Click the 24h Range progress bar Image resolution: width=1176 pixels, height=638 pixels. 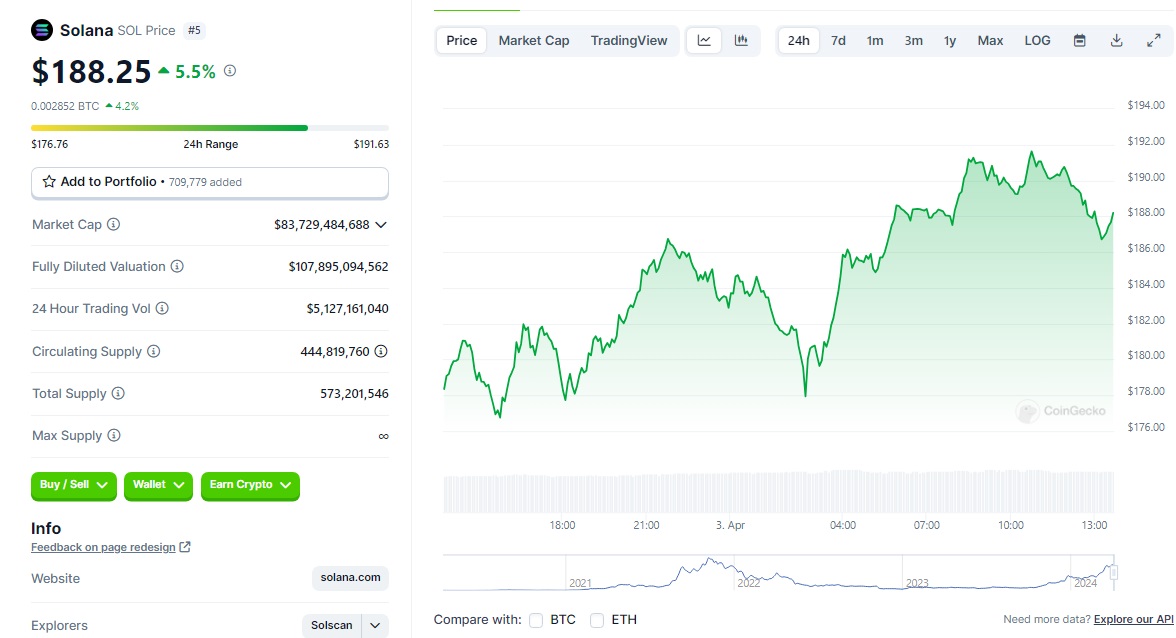210,128
